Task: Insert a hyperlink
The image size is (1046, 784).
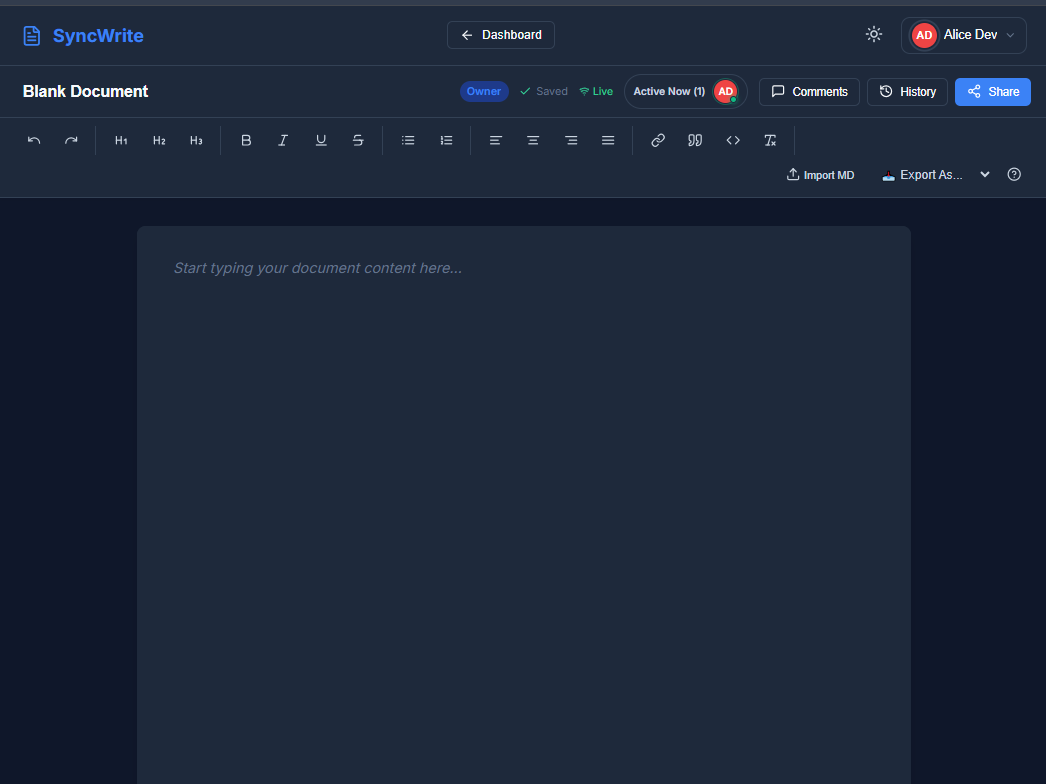Action: click(658, 140)
